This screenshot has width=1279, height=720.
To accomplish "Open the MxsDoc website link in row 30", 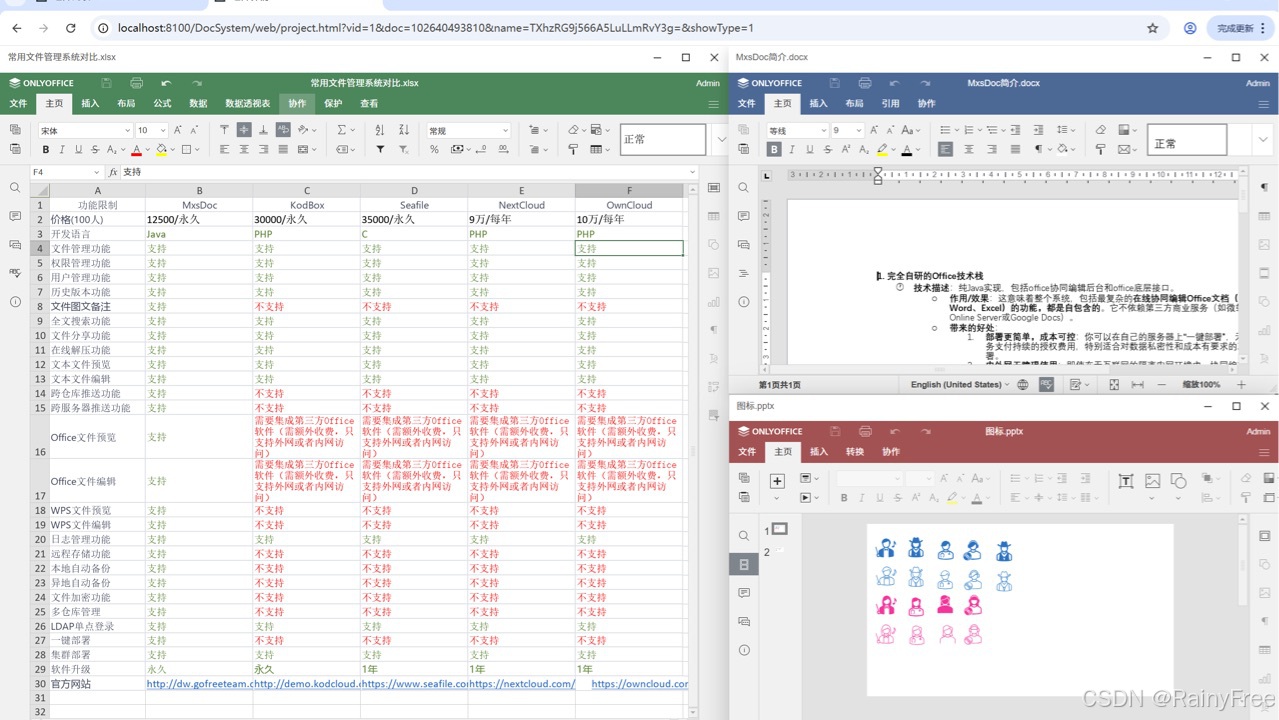I will coord(199,684).
